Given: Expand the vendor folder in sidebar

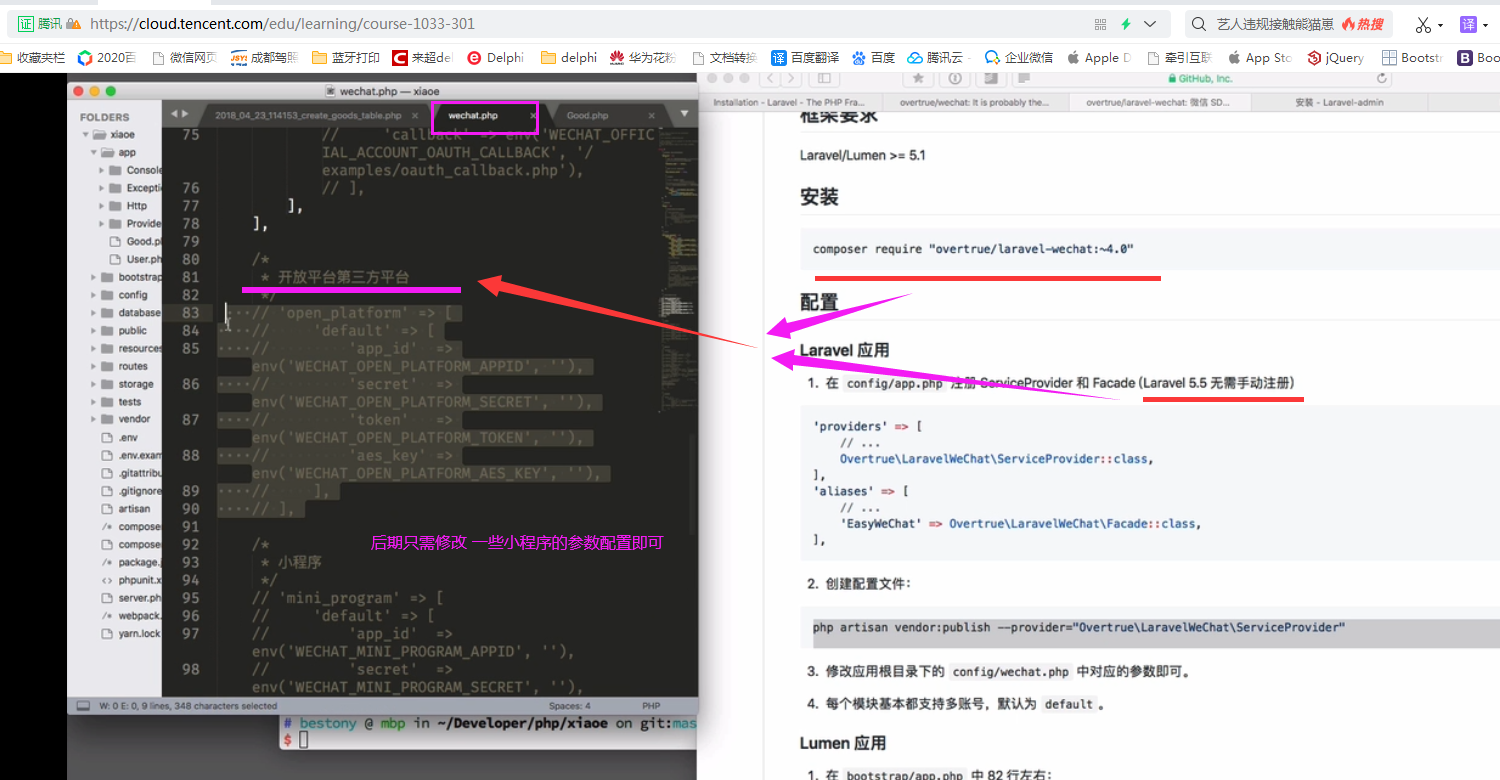Looking at the screenshot, I should click(96, 419).
